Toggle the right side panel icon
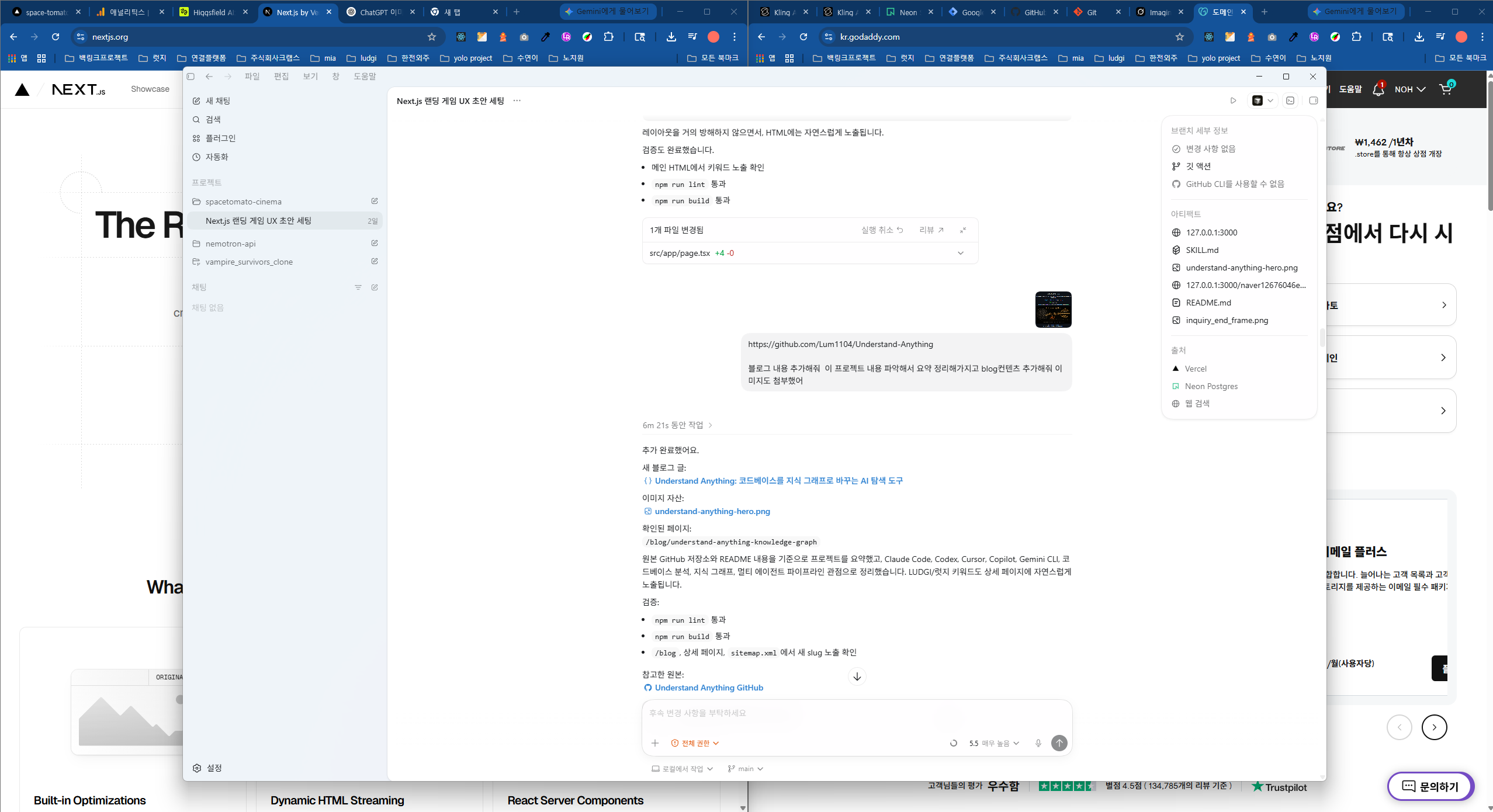 click(1314, 100)
